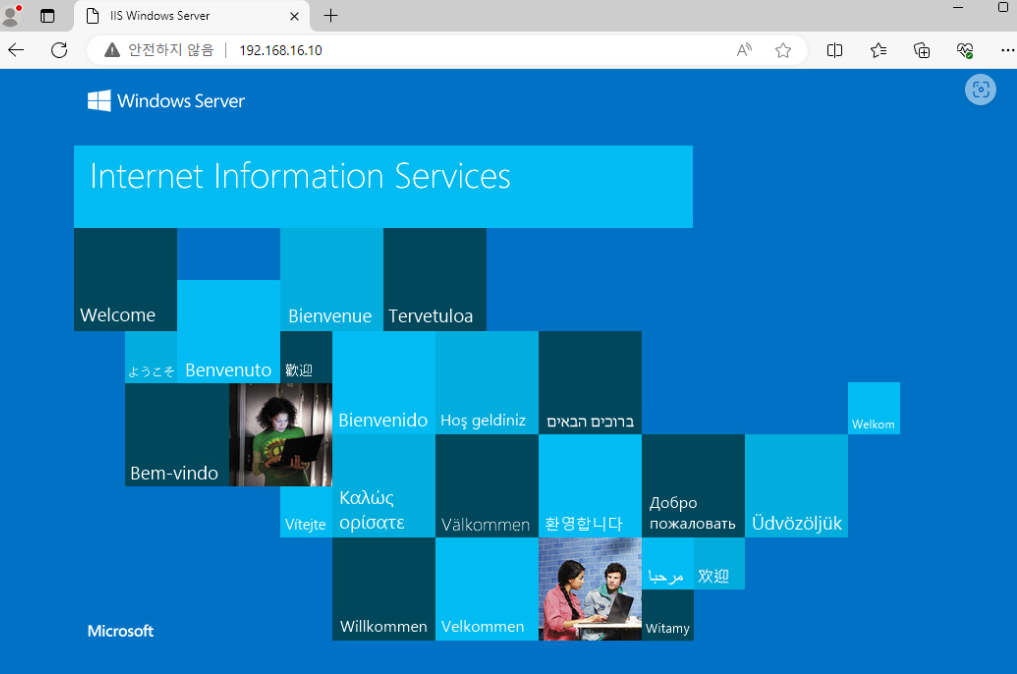Click the Tervetuloa tile
Image resolution: width=1017 pixels, height=674 pixels.
tap(435, 279)
